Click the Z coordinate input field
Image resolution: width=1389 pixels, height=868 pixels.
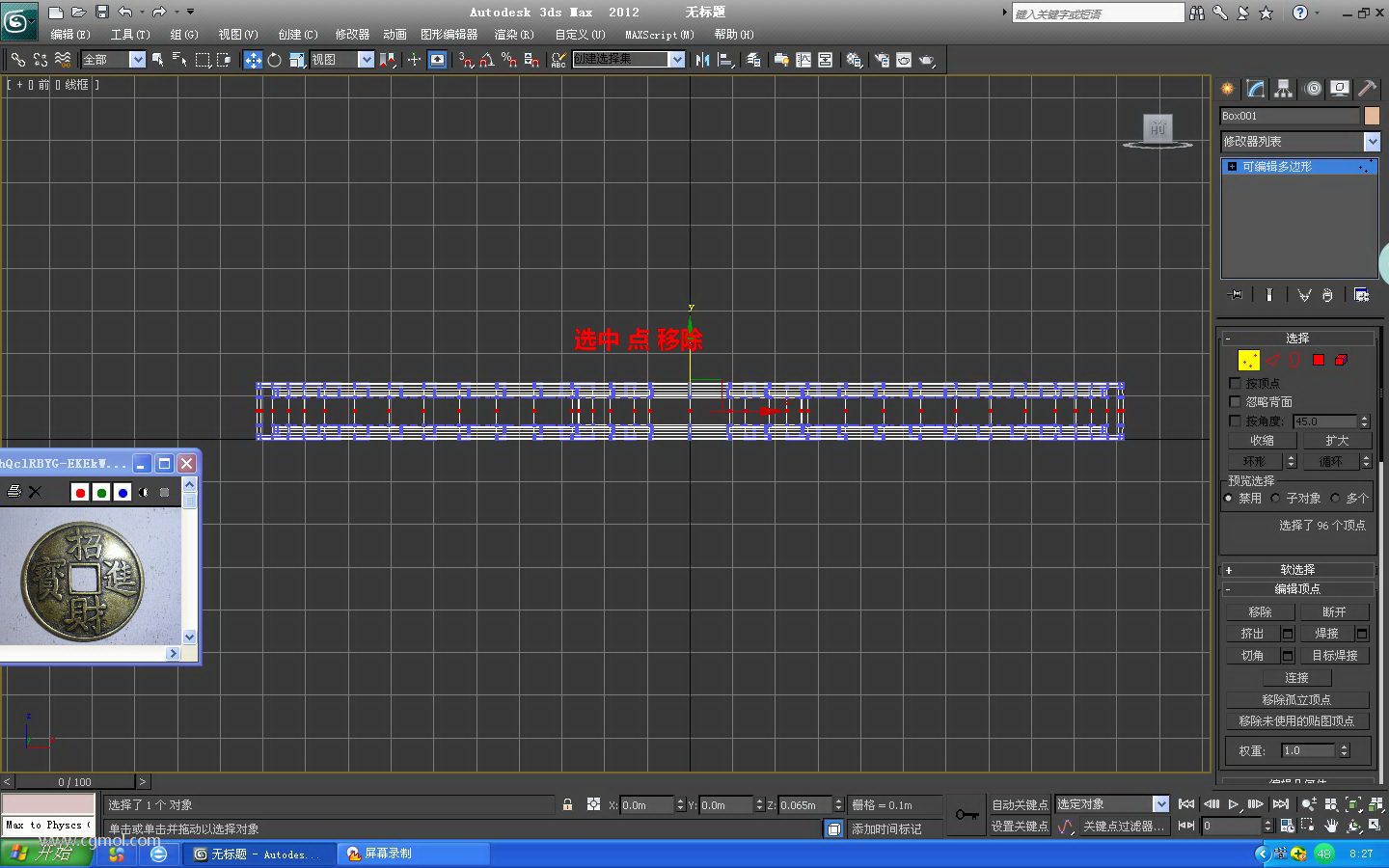(804, 805)
